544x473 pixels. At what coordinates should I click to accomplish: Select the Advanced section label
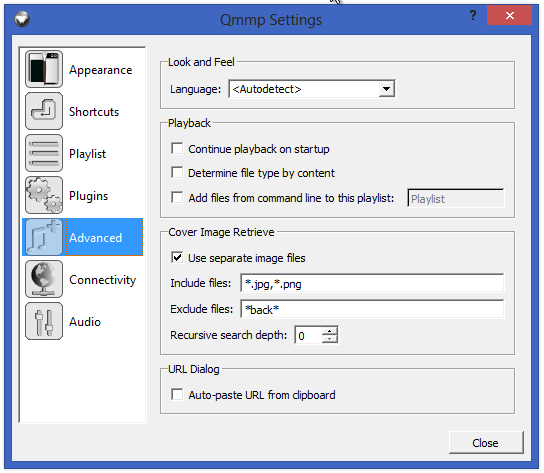pos(96,238)
